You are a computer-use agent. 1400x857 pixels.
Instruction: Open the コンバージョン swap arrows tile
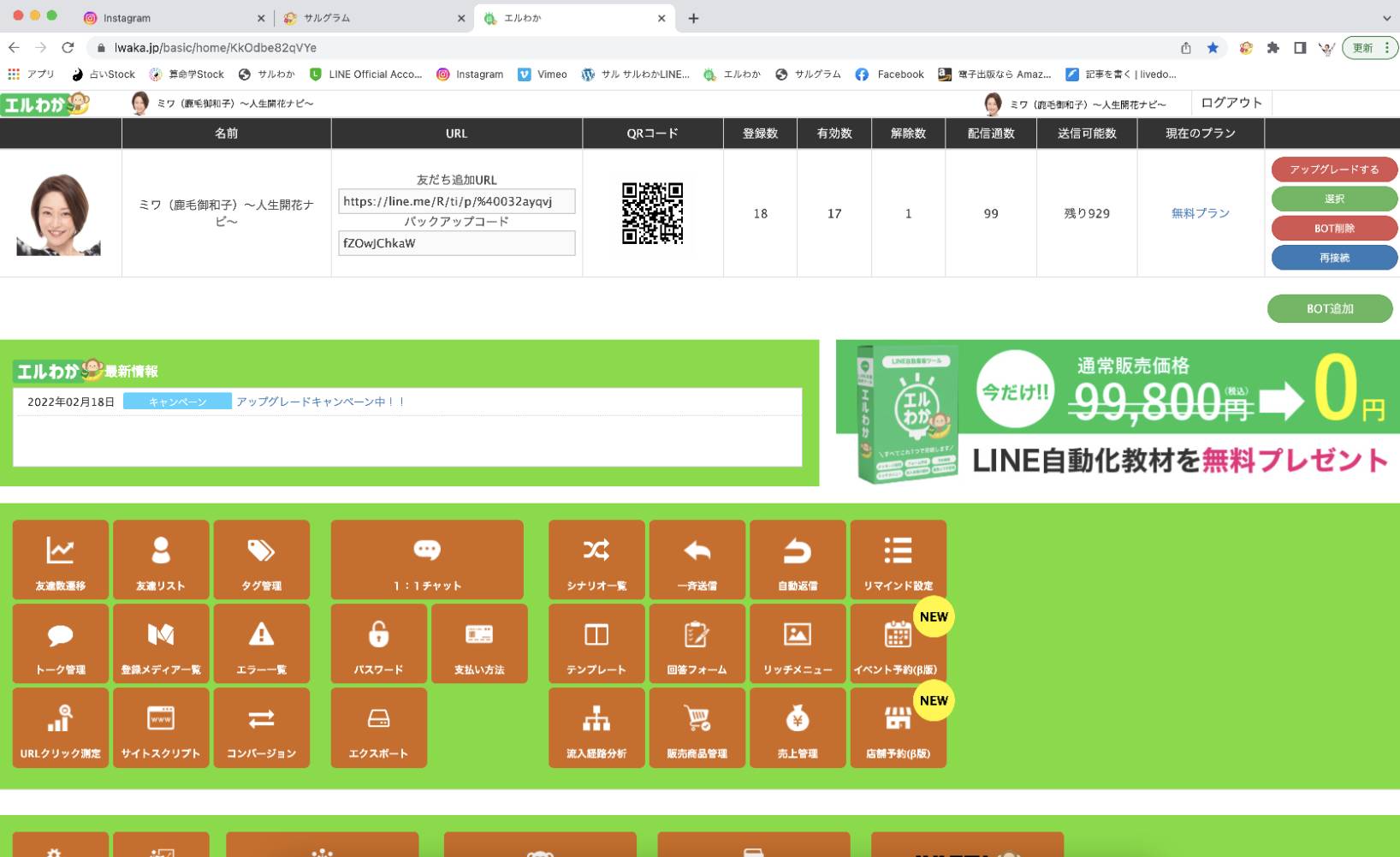pyautogui.click(x=262, y=727)
